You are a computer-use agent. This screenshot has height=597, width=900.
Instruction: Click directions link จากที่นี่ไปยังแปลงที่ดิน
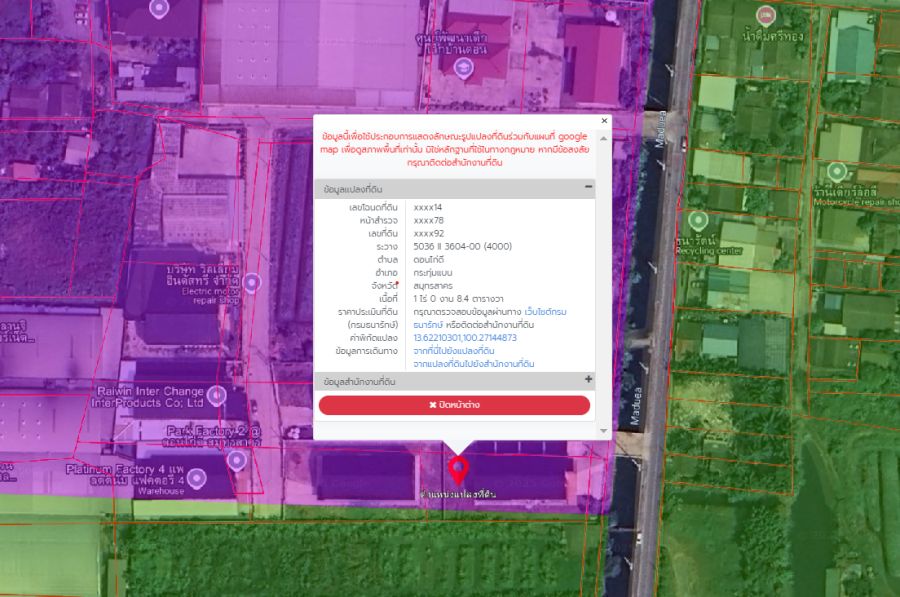(x=454, y=351)
